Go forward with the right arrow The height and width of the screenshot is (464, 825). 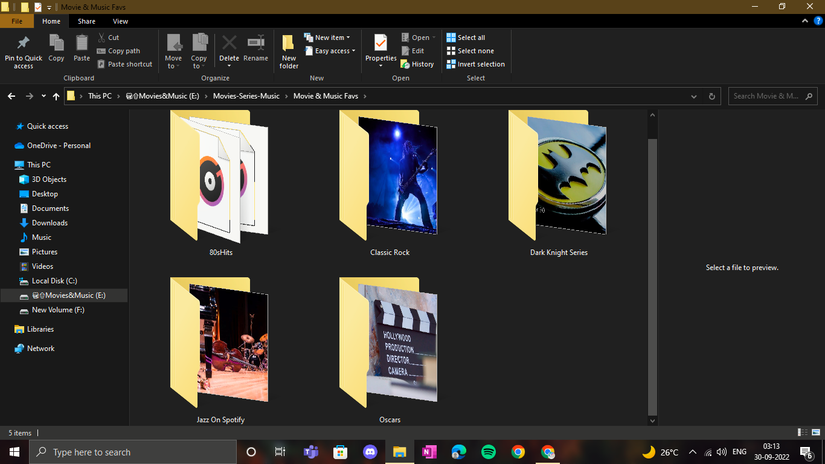(x=29, y=96)
